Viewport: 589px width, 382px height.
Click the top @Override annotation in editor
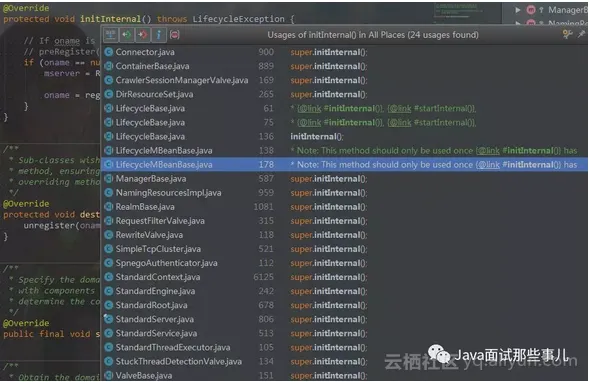pyautogui.click(x=26, y=8)
